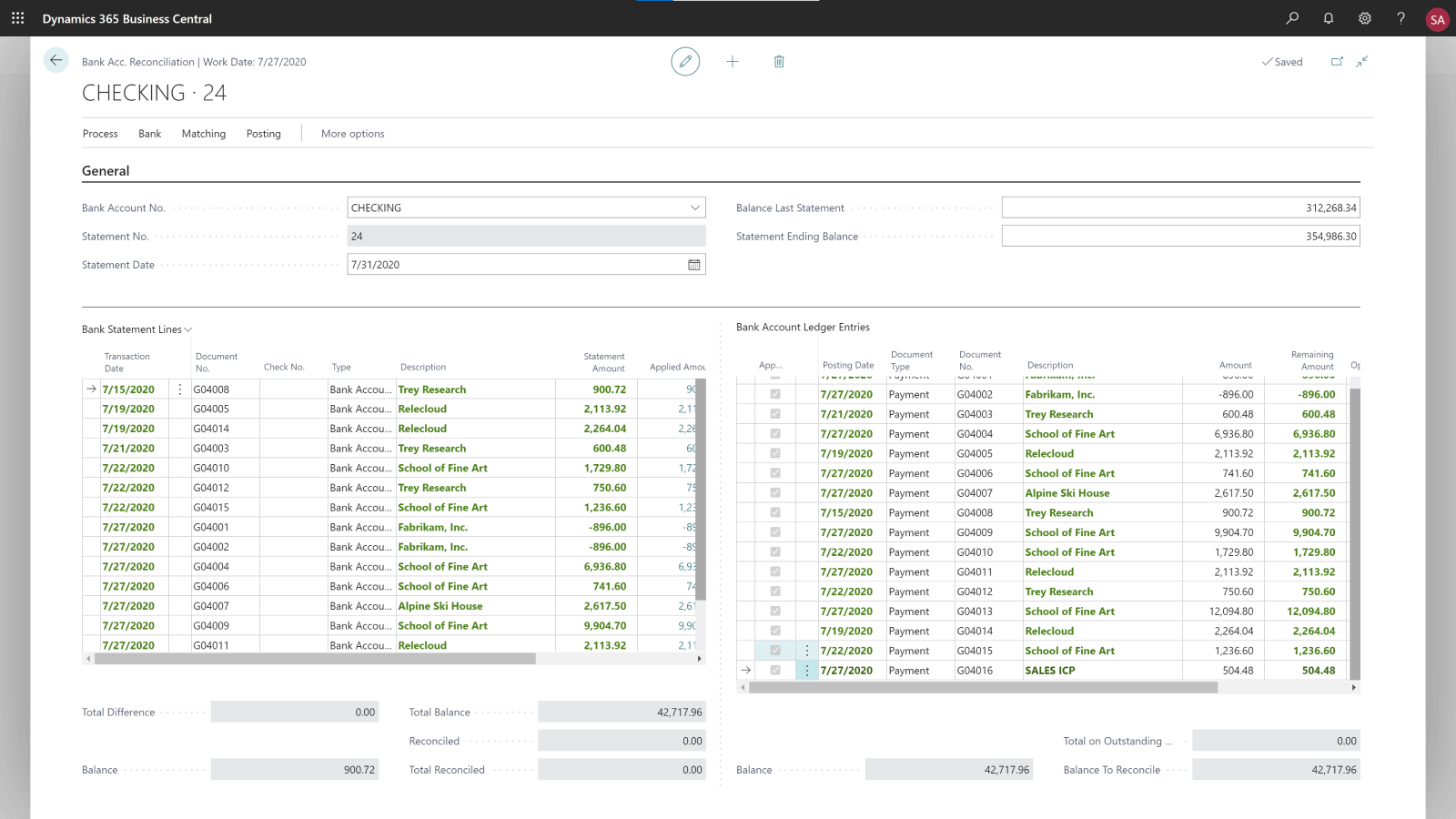Open the settings gear menu
Screen dimensions: 1456x819
(x=1365, y=18)
